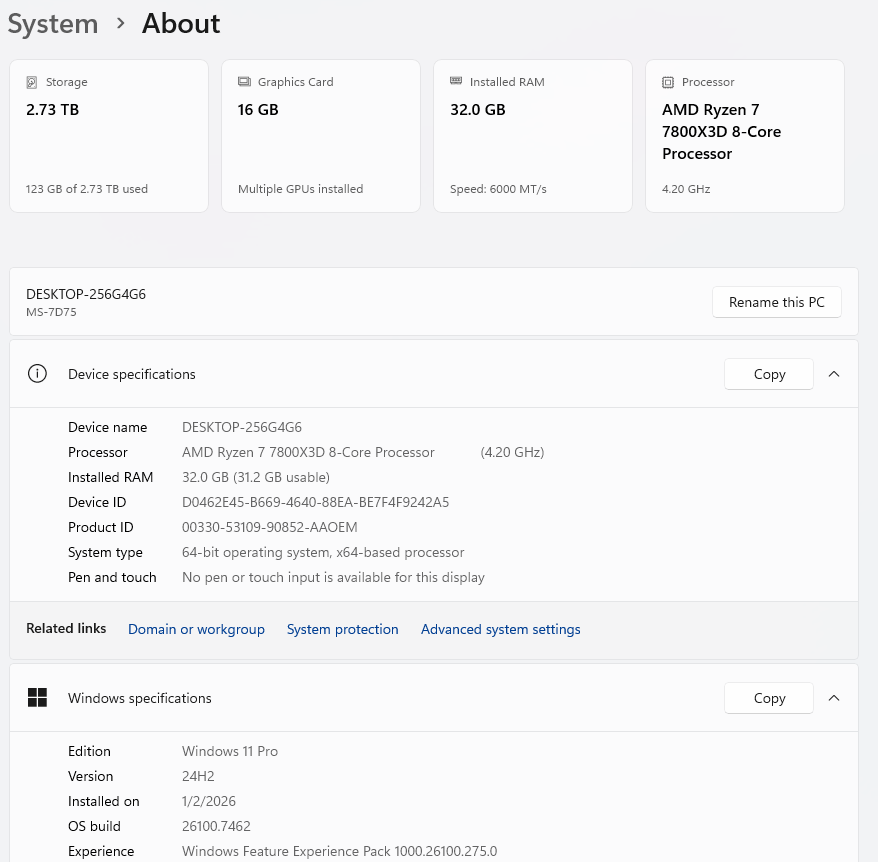
Task: Select the Graphics Card summary card
Action: 320,135
